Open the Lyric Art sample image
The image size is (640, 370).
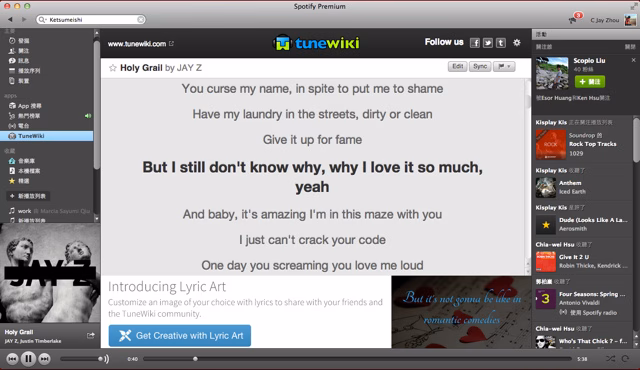pyautogui.click(x=461, y=312)
